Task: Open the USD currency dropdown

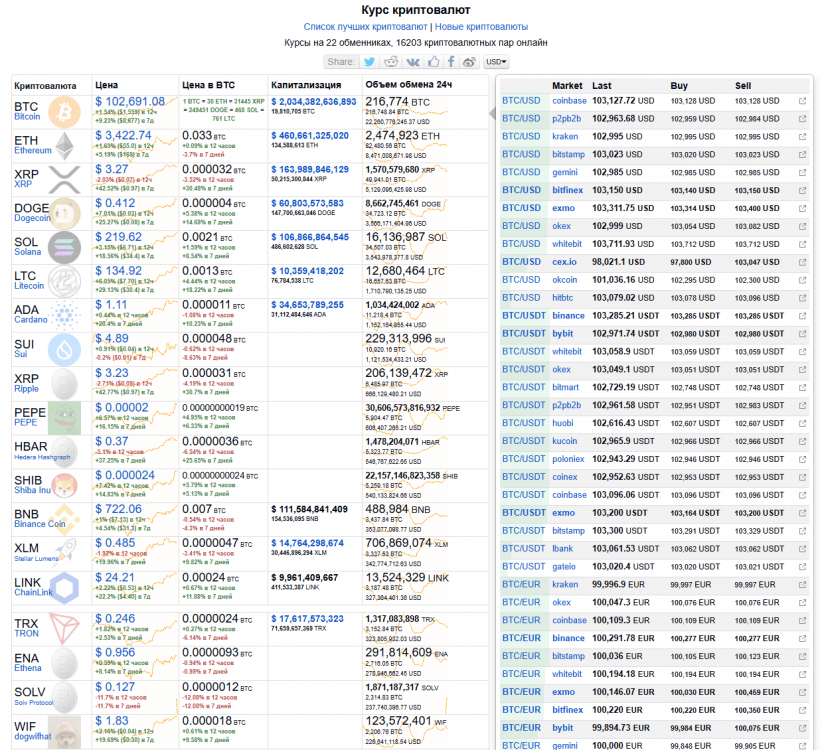Action: pos(496,62)
